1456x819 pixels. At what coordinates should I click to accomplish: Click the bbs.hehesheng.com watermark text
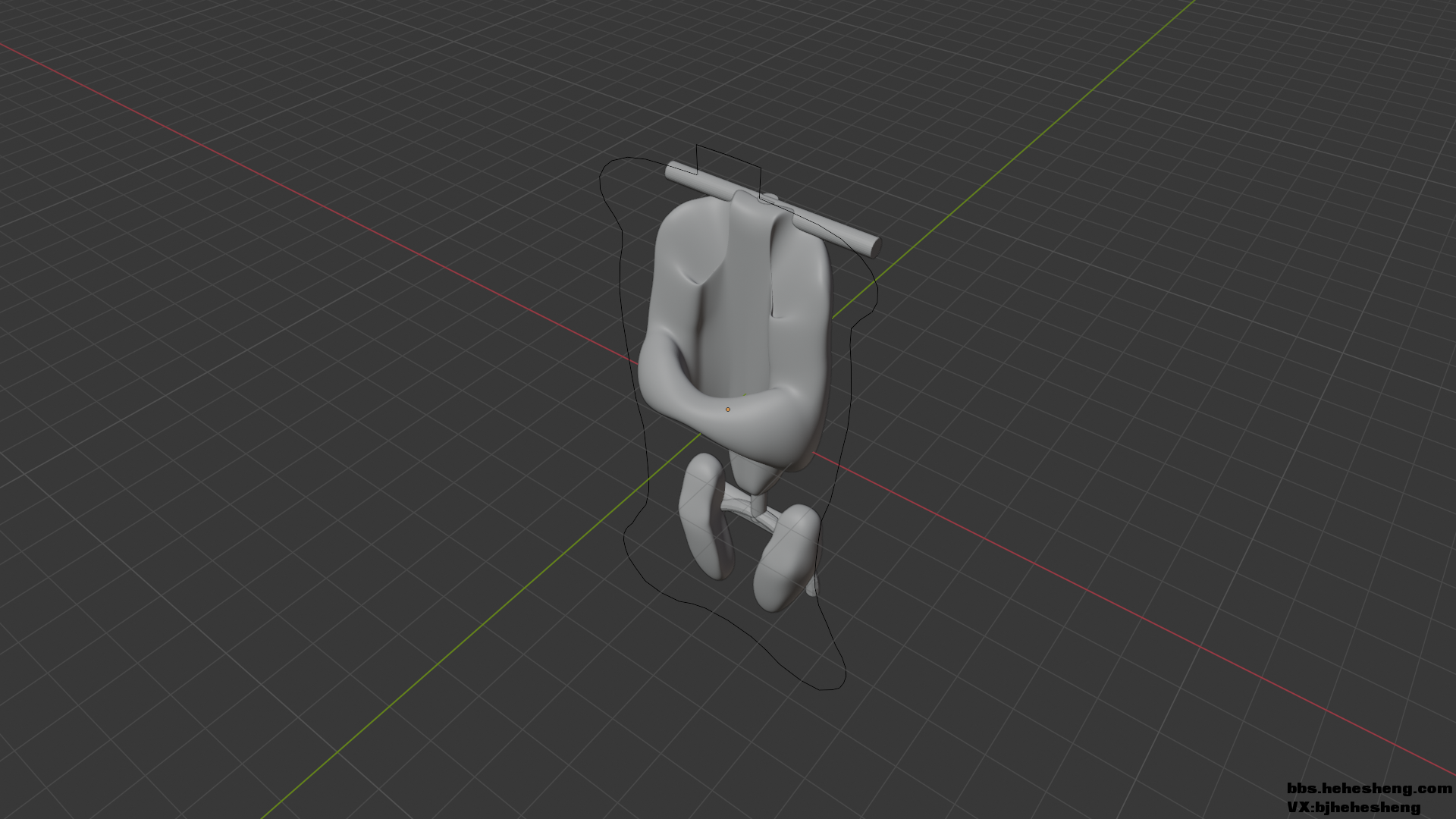click(x=1369, y=789)
